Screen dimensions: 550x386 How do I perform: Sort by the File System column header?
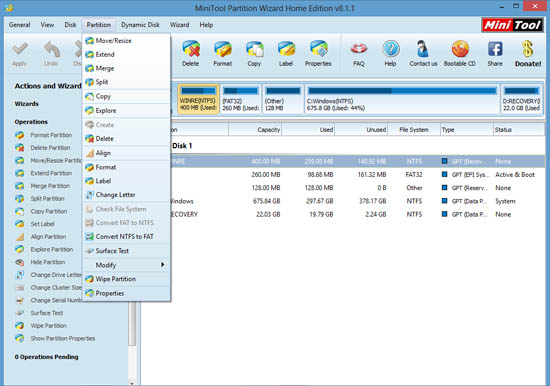(x=414, y=129)
